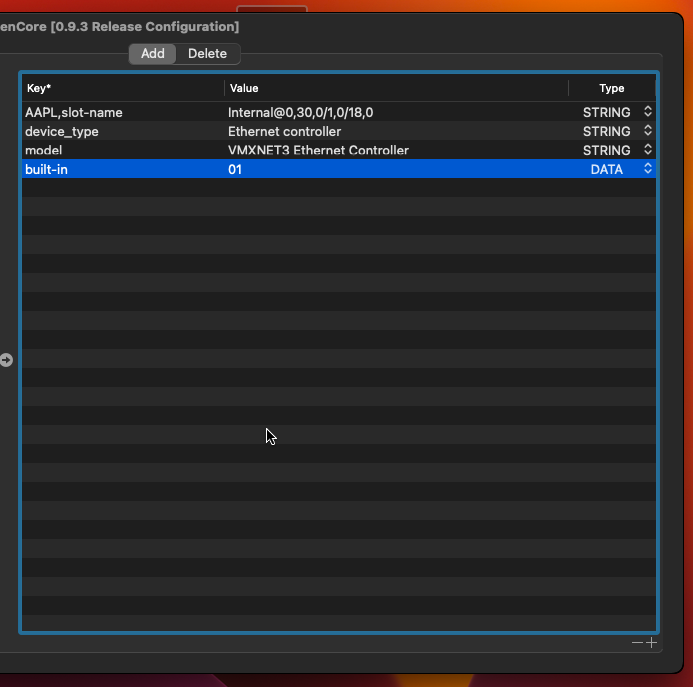The image size is (693, 687).
Task: Select the device_type key cell
Action: coord(62,131)
